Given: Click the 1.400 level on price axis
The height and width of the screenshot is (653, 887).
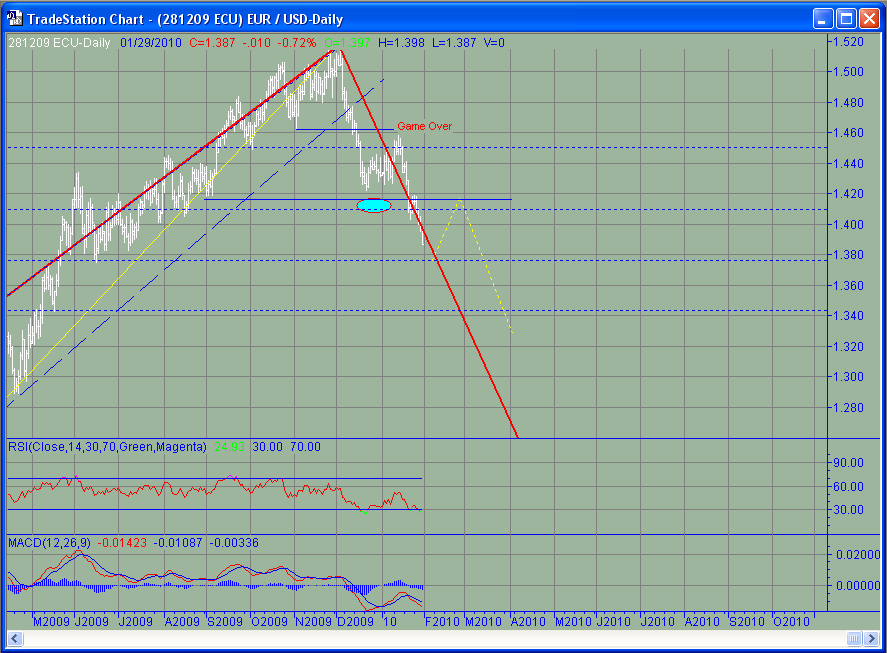Looking at the screenshot, I should tap(849, 225).
